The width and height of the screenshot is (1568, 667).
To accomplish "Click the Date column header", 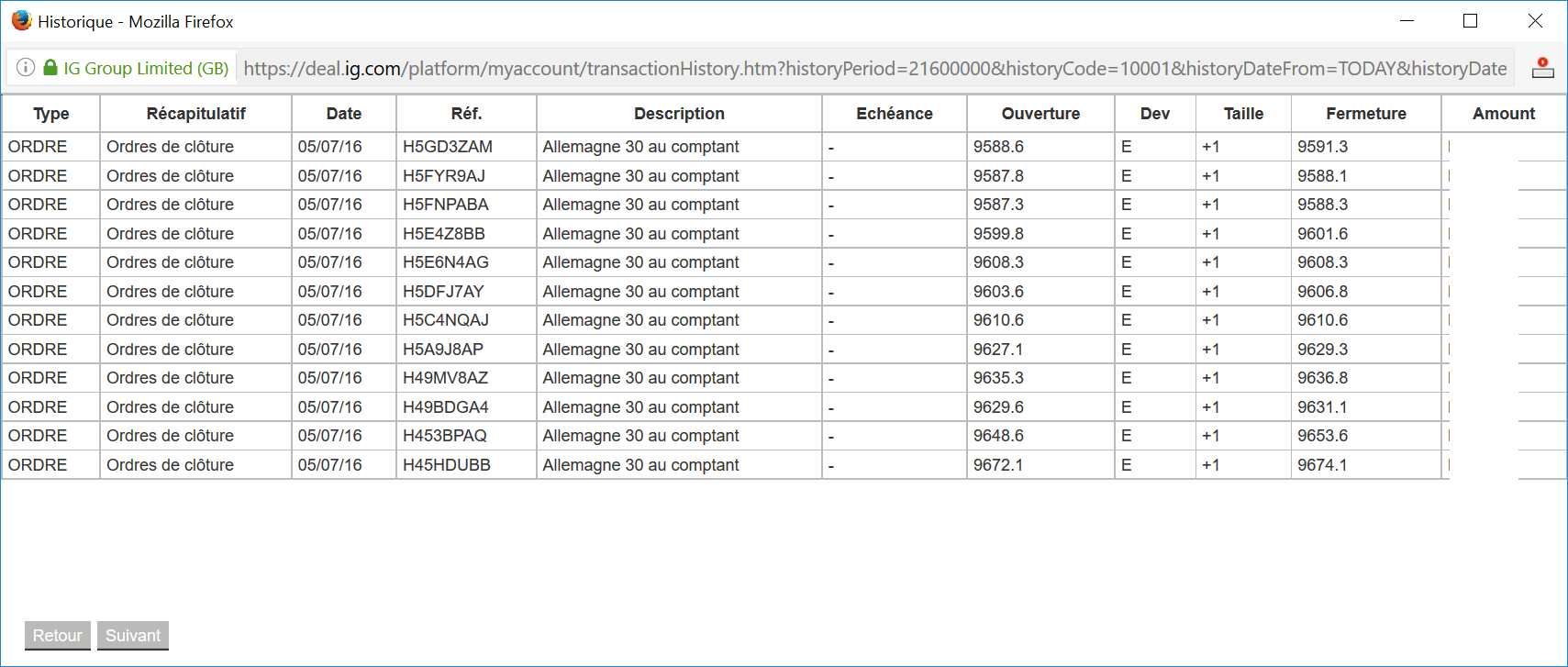I will (x=344, y=114).
